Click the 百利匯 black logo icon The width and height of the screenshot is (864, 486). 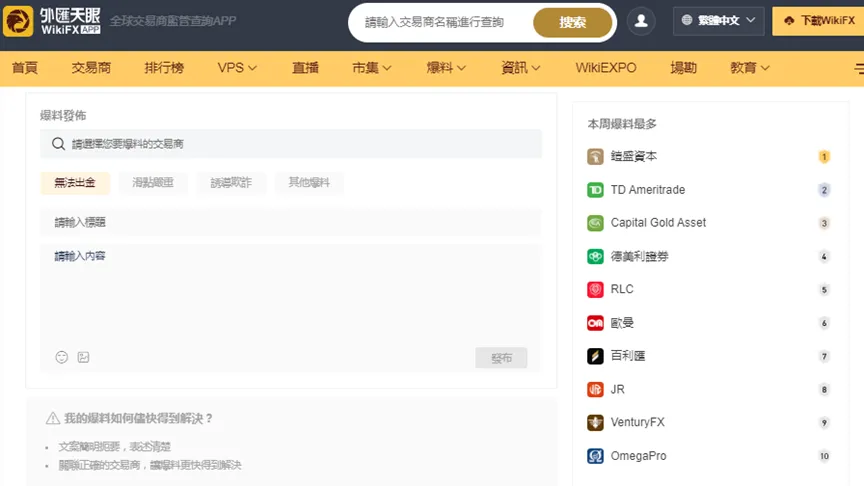coord(595,356)
